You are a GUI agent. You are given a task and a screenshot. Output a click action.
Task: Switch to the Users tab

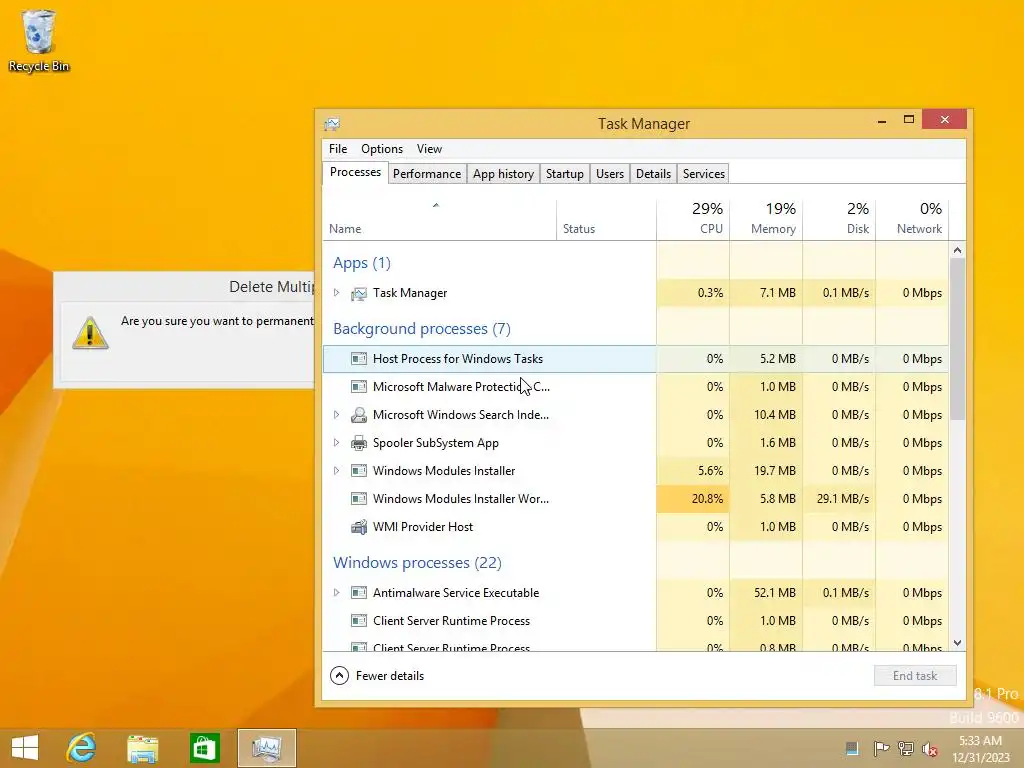pos(610,174)
